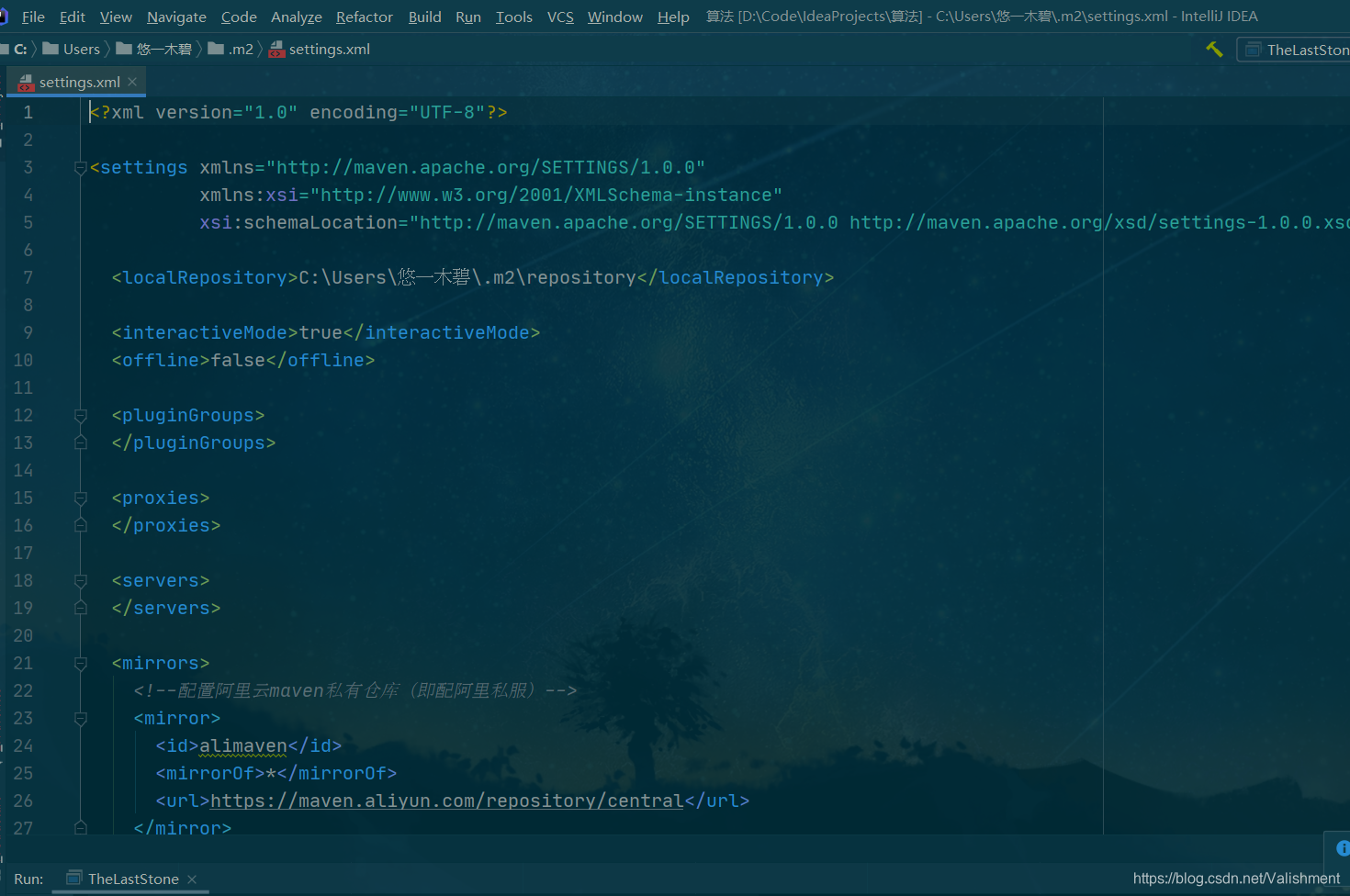
Task: Open the View menu
Action: [x=116, y=17]
